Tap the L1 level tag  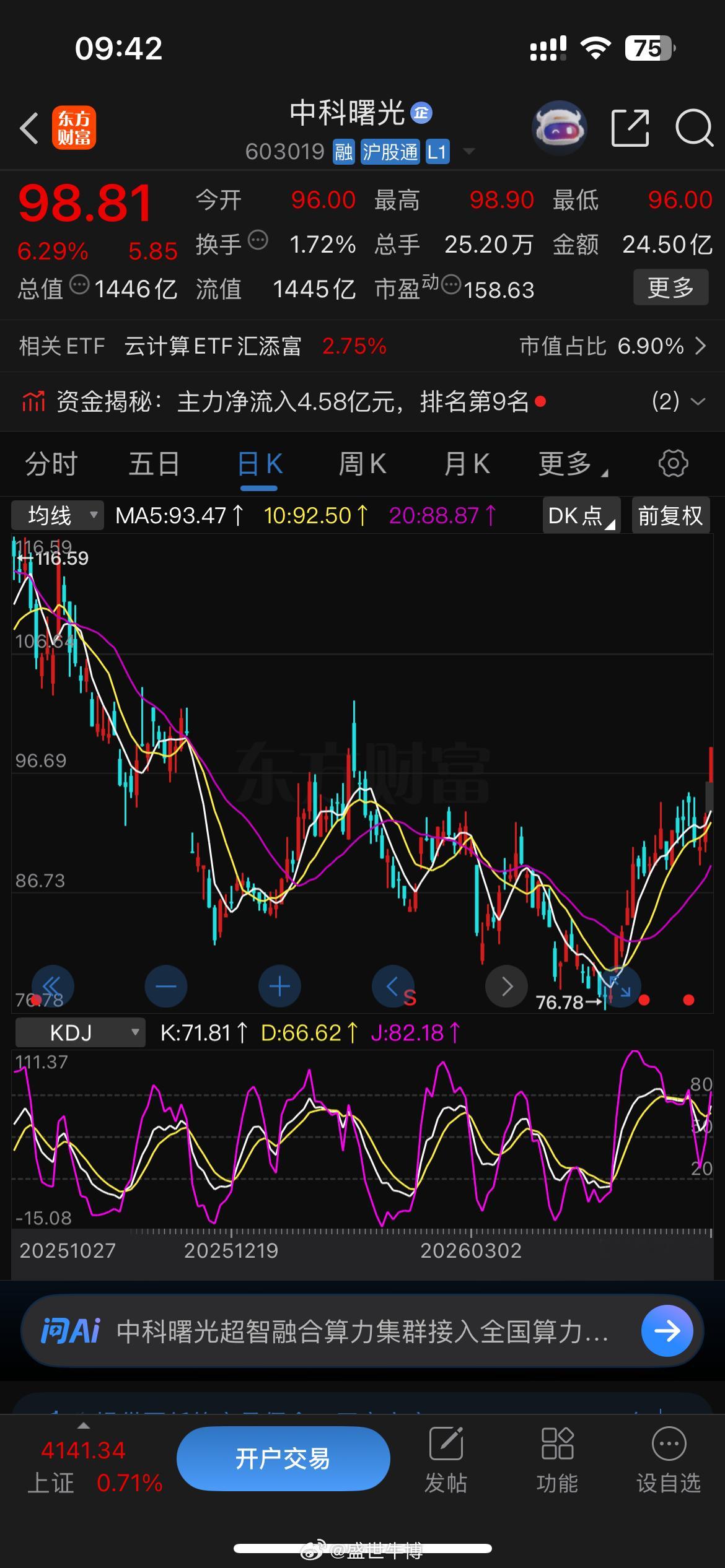(x=437, y=152)
